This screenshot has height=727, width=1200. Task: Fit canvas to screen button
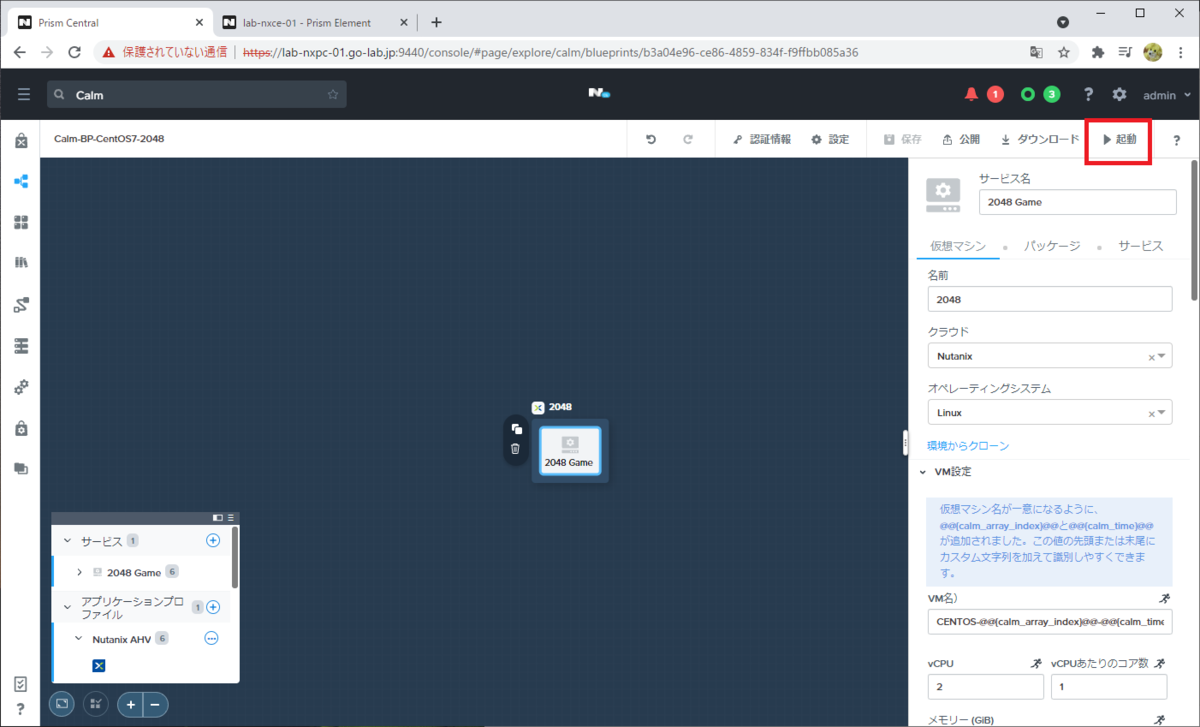(62, 704)
